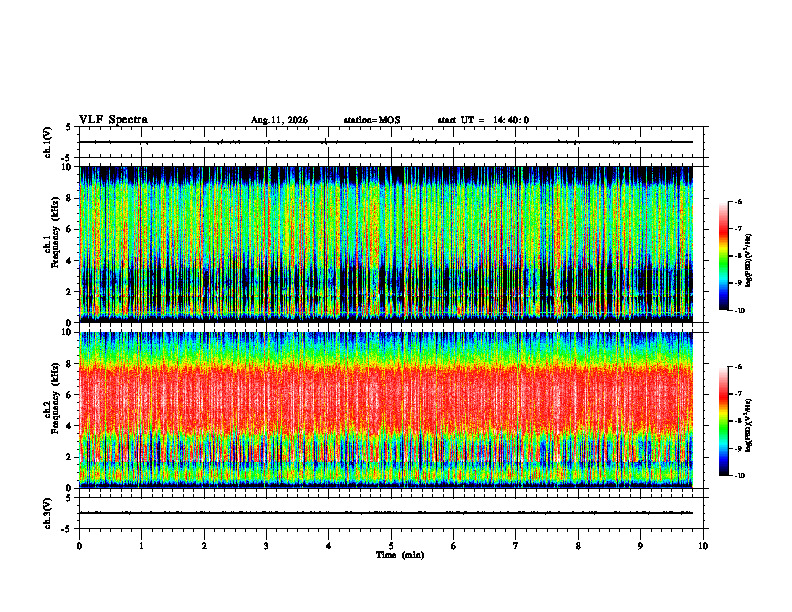
Task: Click the -6 label on the upper color scale
Action: 738,201
